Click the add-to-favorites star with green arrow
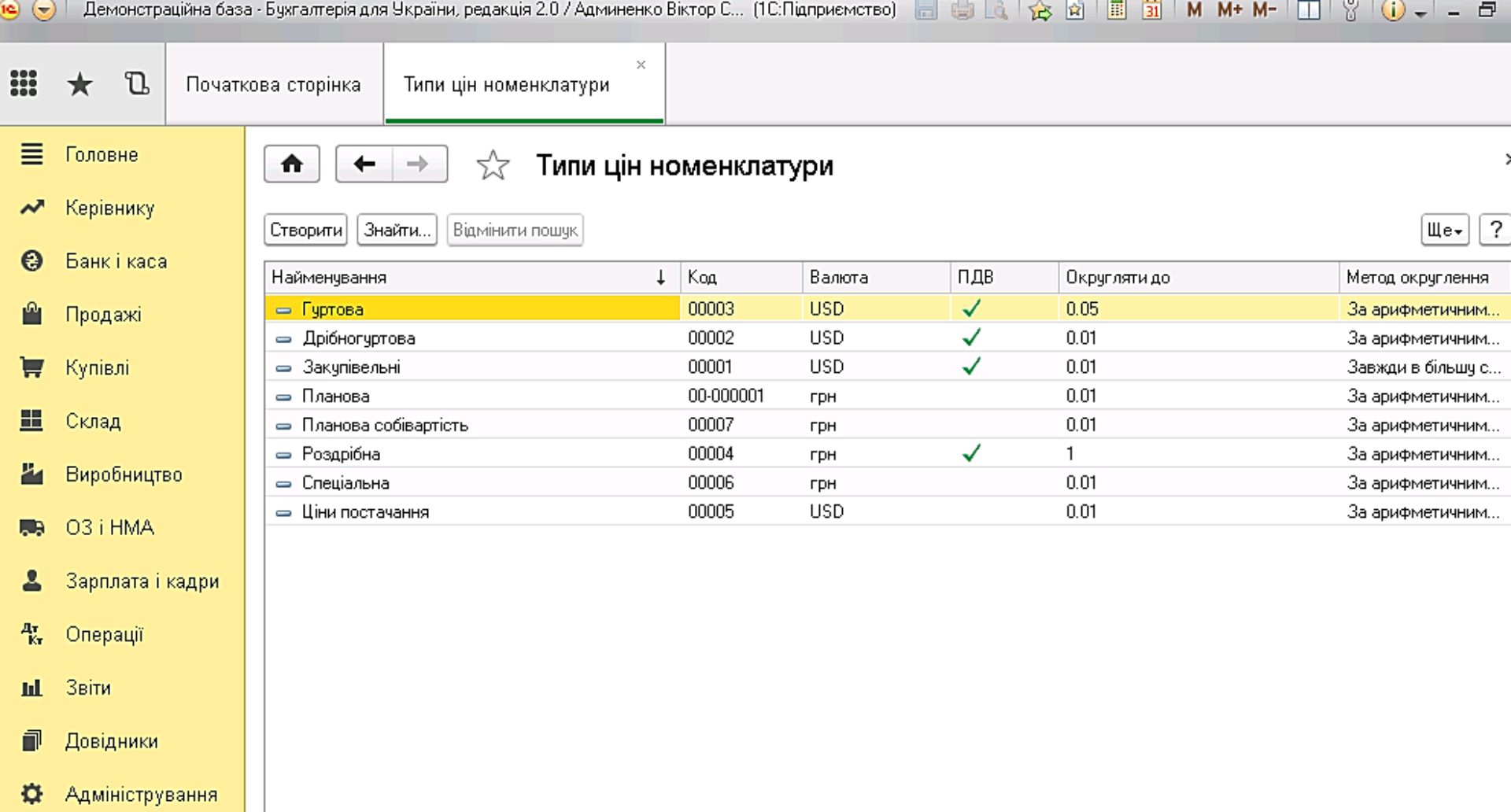1511x812 pixels. click(1040, 10)
